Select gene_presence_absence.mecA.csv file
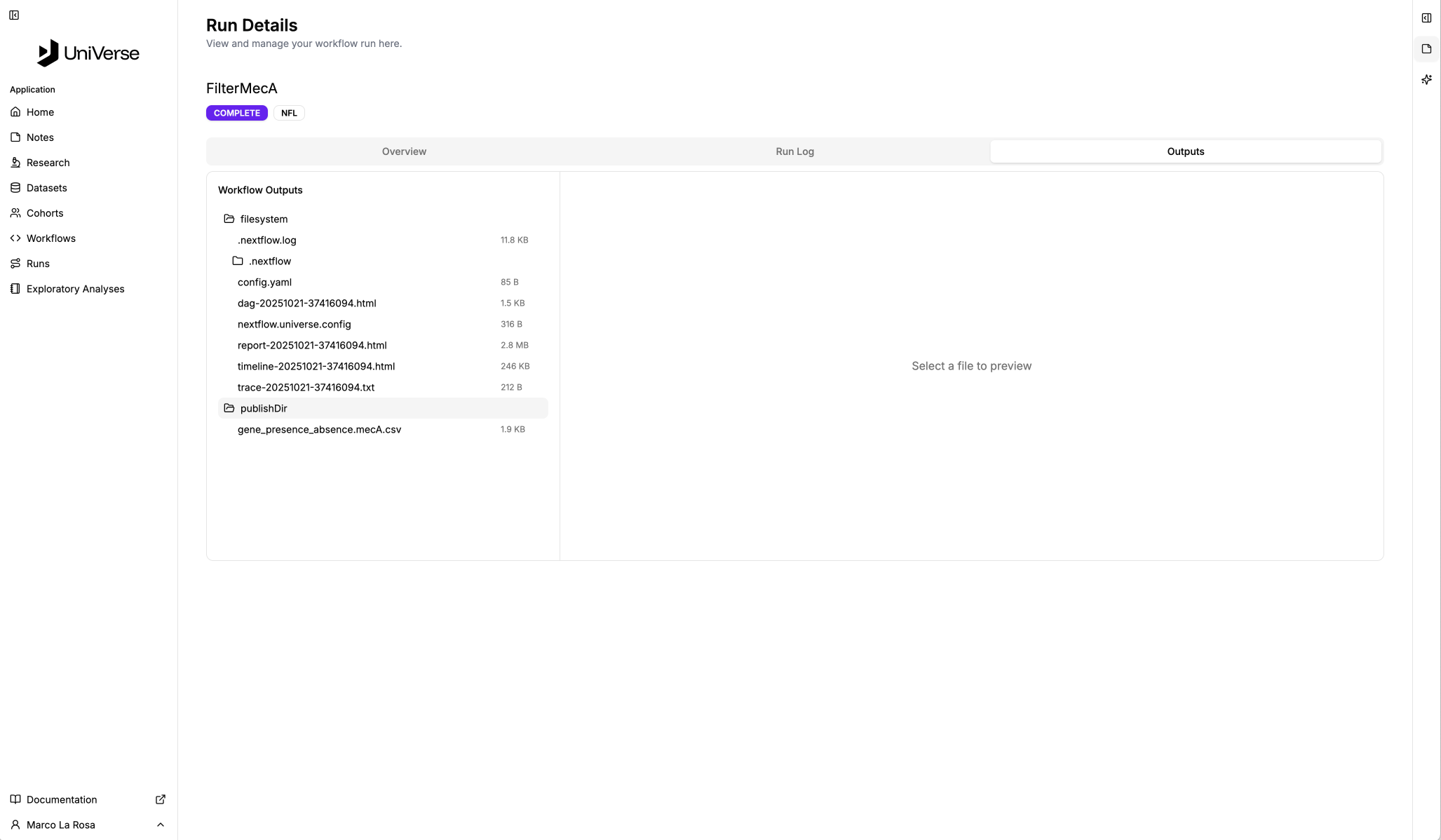This screenshot has height=840, width=1441. click(x=319, y=429)
